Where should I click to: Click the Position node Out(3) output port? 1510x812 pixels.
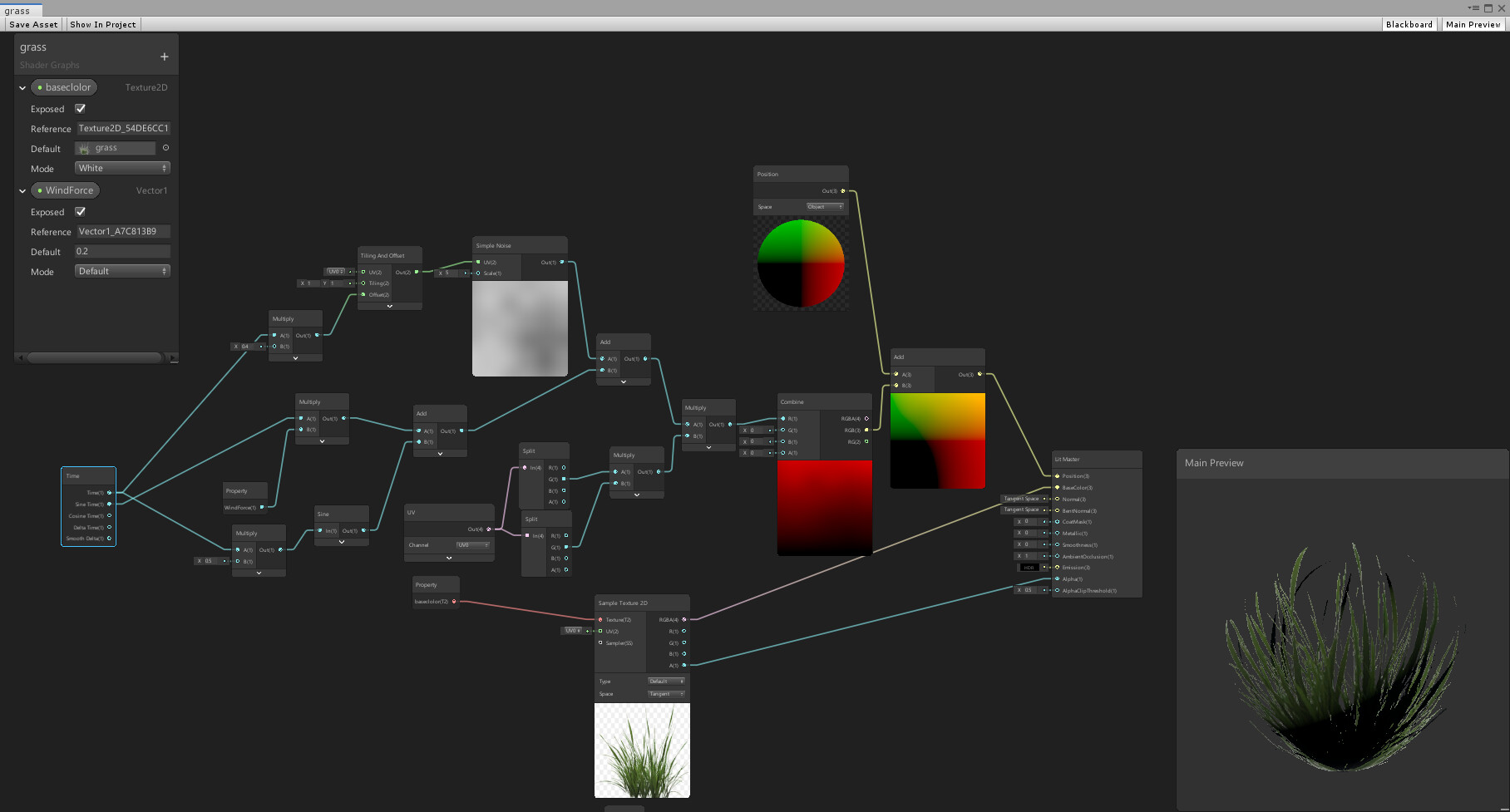tap(842, 191)
